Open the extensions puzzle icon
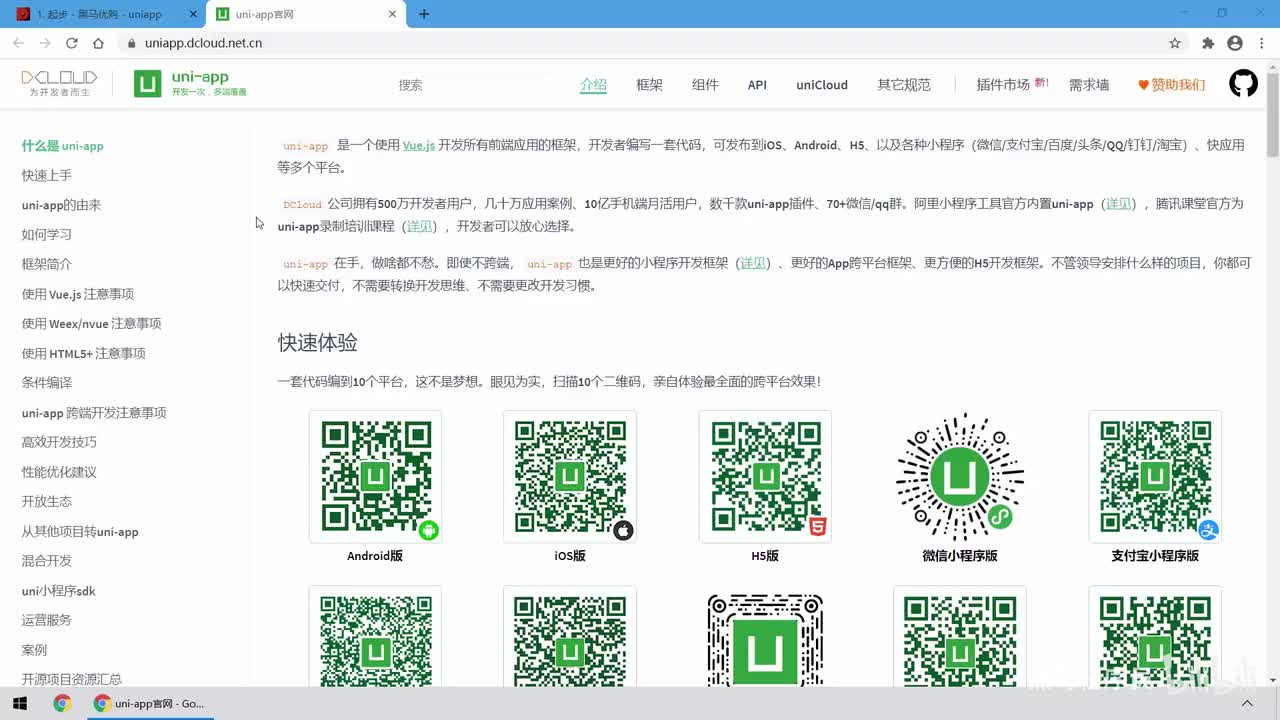 point(1208,43)
